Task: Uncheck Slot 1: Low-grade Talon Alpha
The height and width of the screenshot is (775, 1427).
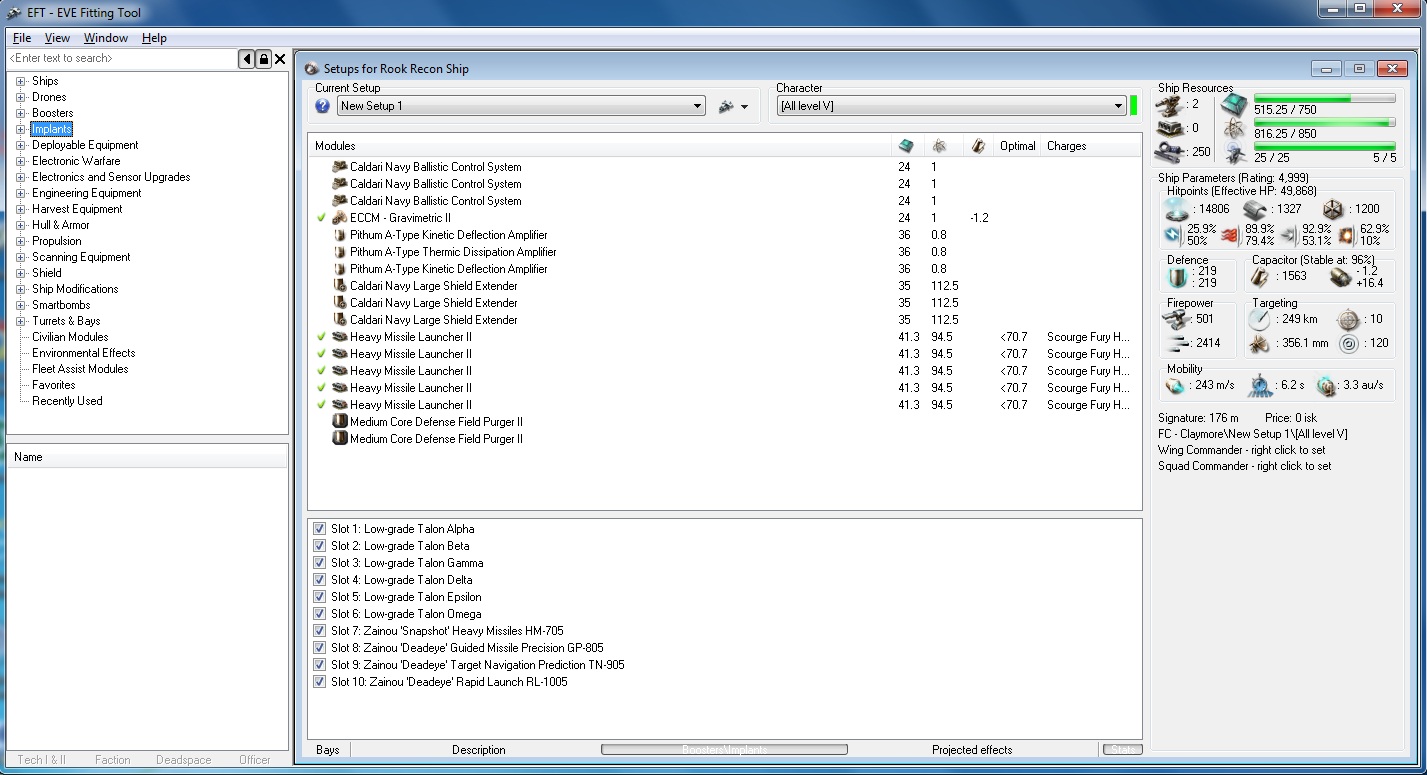Action: pos(320,529)
